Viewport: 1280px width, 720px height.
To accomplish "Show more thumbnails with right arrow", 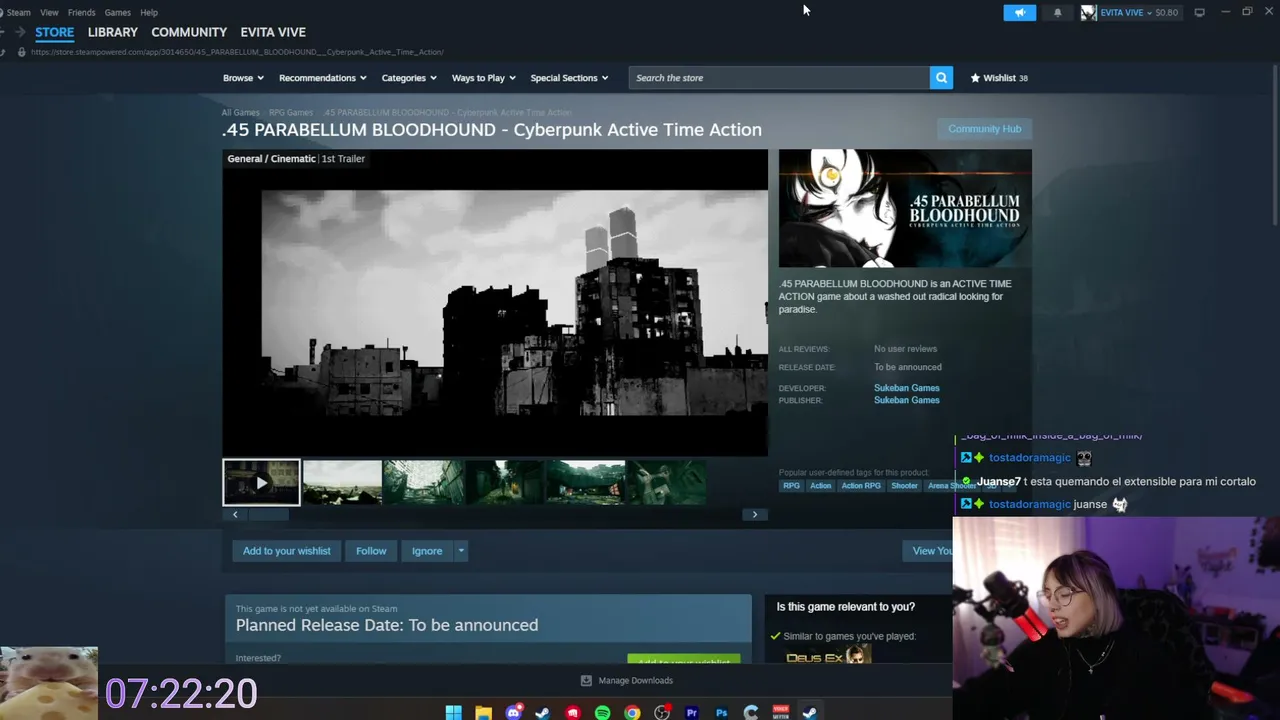I will coord(755,514).
